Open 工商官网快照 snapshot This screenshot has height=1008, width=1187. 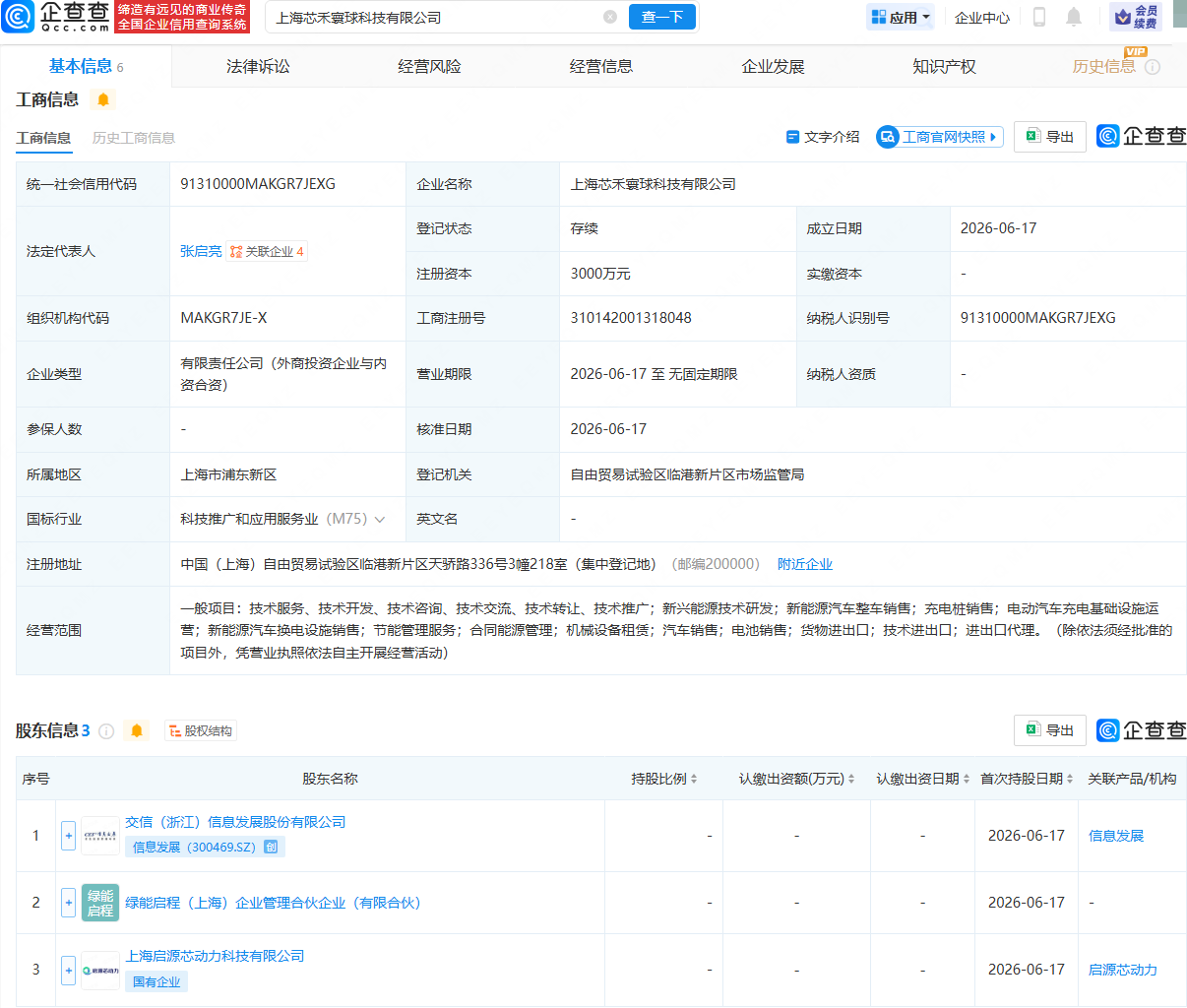[x=940, y=137]
